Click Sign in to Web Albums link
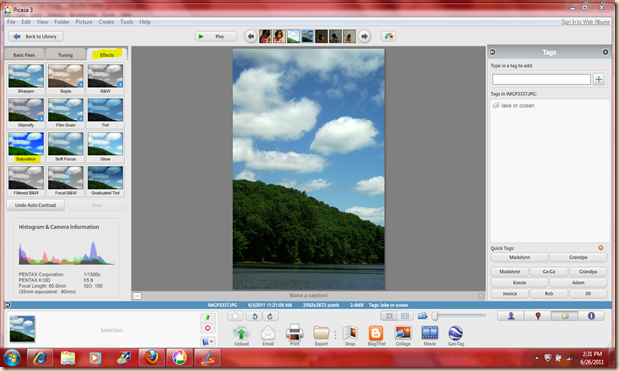The width and height of the screenshot is (619, 371). pos(585,22)
